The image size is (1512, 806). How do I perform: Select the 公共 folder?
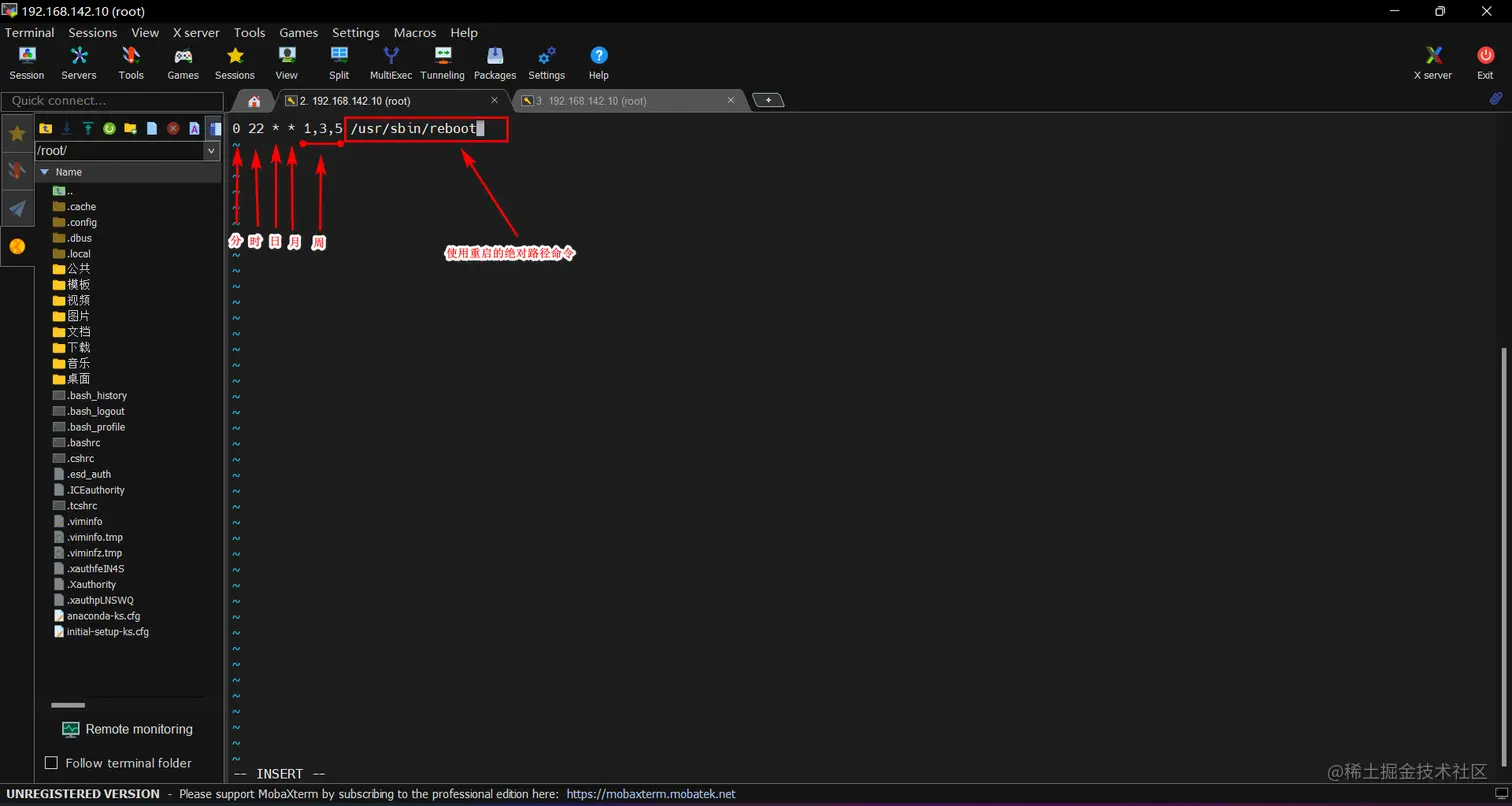tap(71, 269)
